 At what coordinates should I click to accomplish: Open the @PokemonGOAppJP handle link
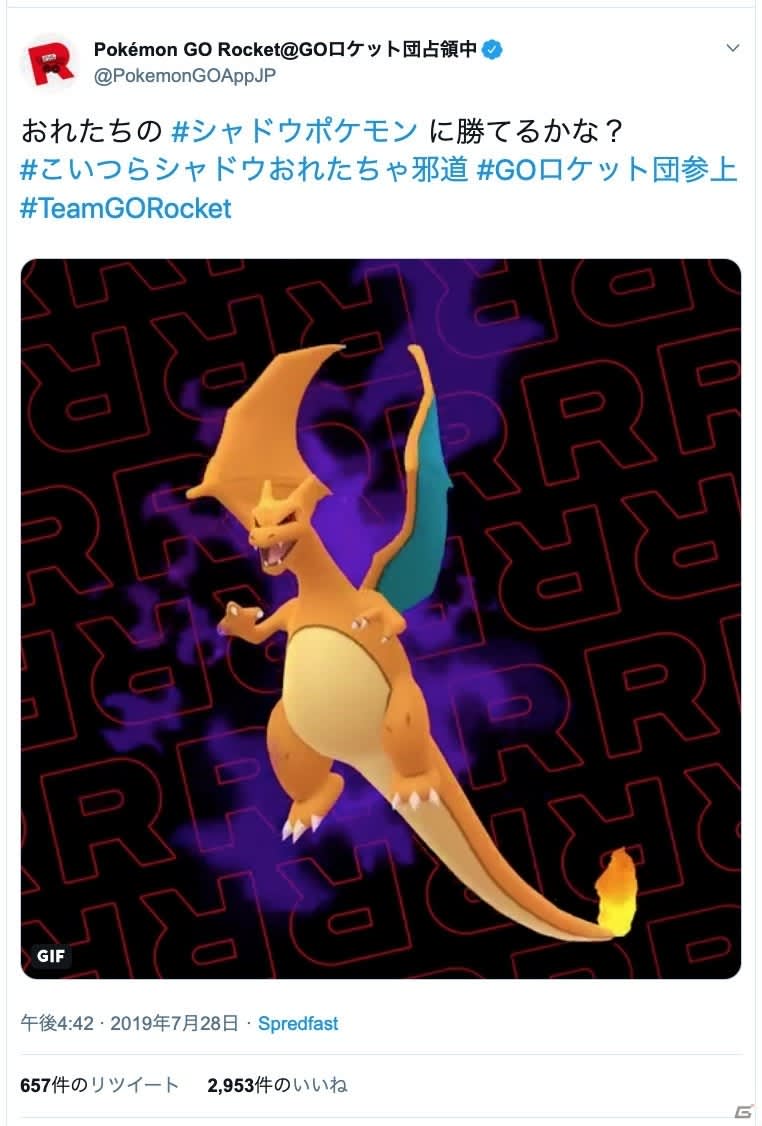point(185,75)
